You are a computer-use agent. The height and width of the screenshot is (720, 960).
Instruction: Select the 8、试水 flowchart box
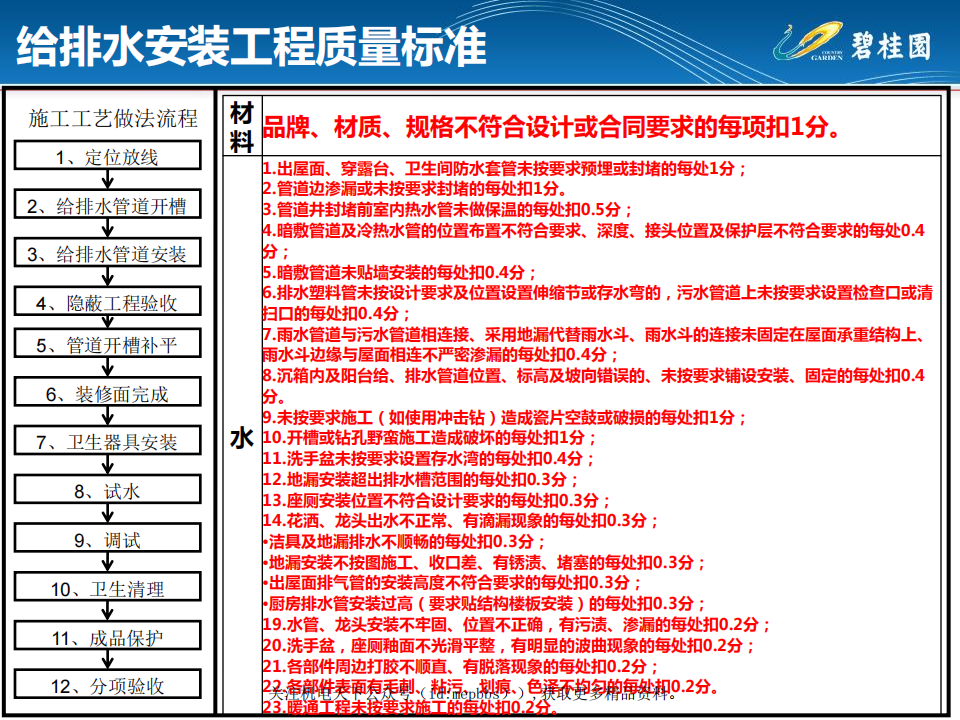tap(108, 491)
